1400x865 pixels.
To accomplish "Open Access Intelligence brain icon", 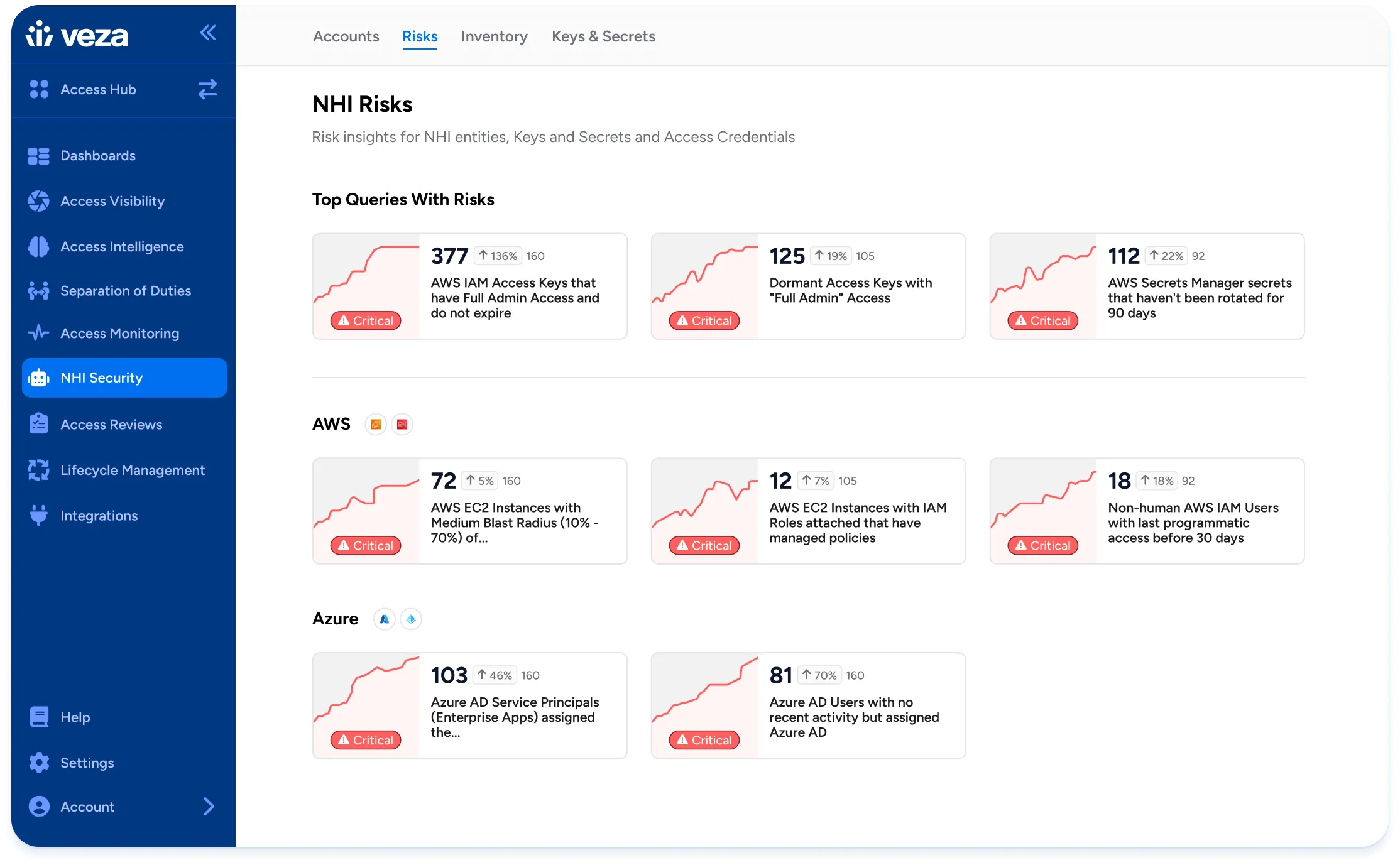I will click(x=38, y=247).
